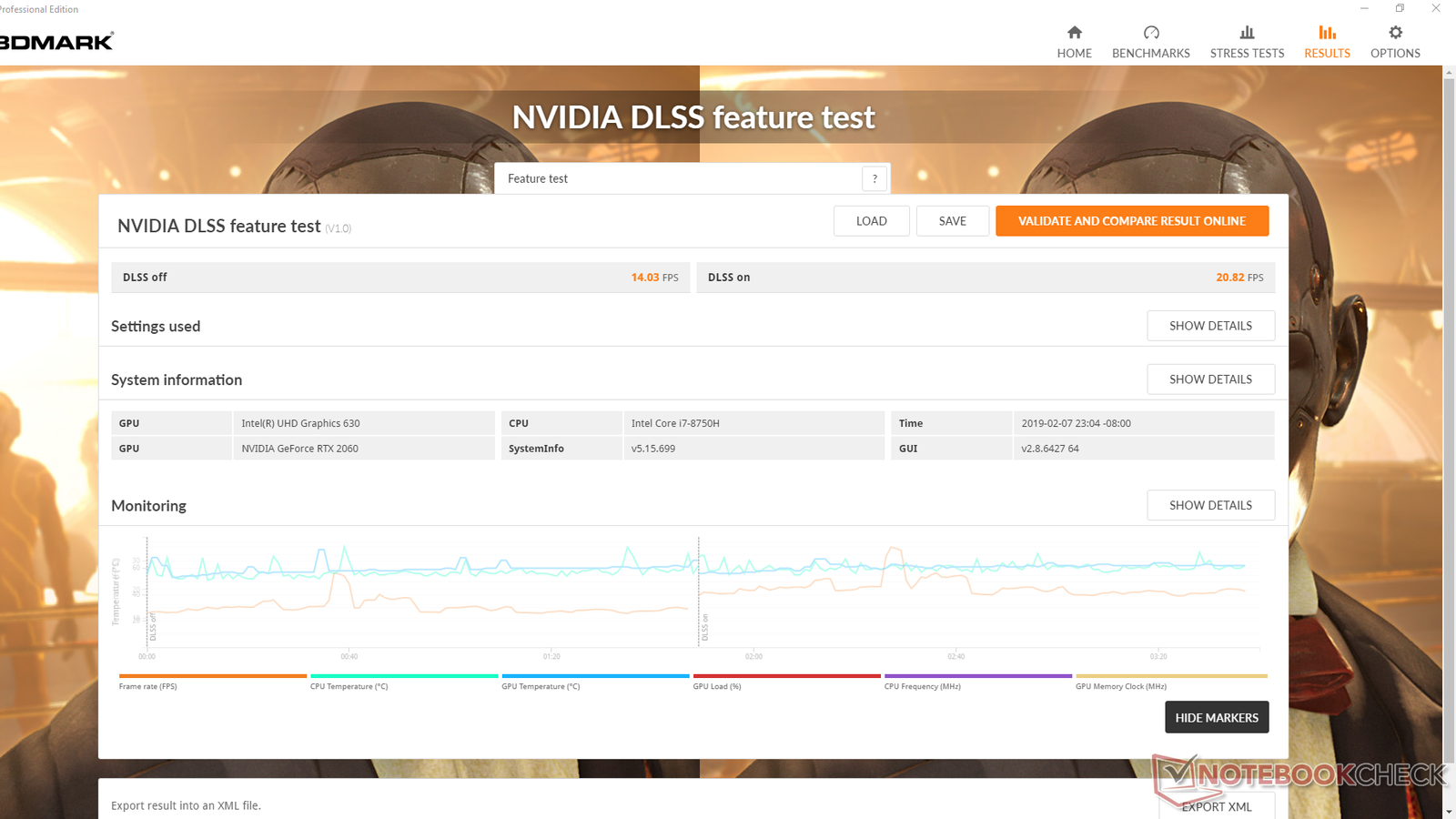Click the SAVE button
1456x819 pixels.
tap(953, 221)
